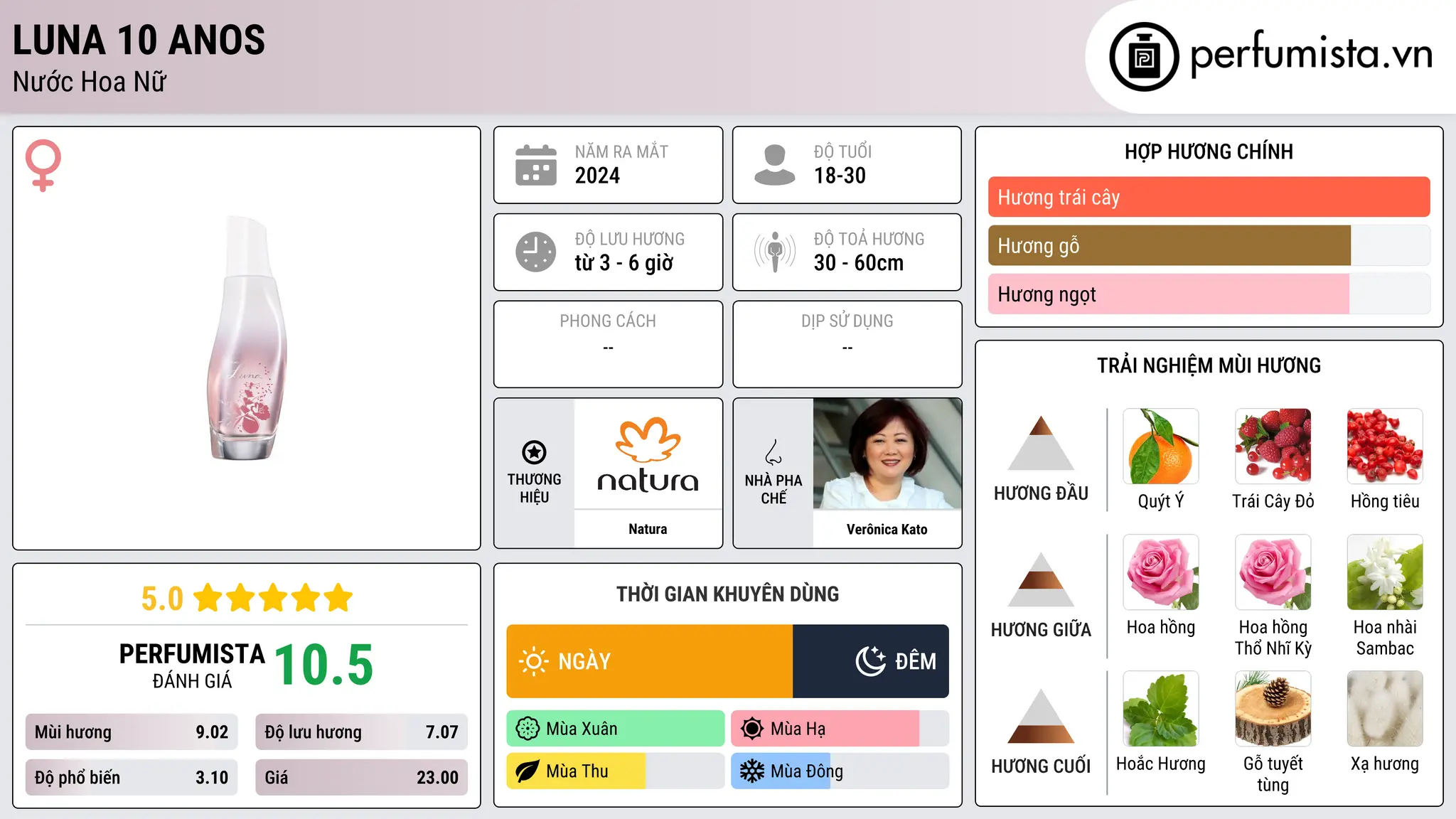Screen dimensions: 1456x819
Task: Select the Gỗ tuyết tùng cedar image
Action: coord(1273,709)
